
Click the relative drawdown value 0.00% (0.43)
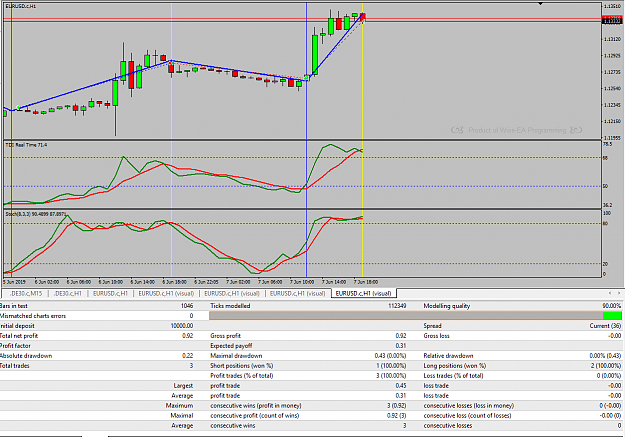click(605, 356)
